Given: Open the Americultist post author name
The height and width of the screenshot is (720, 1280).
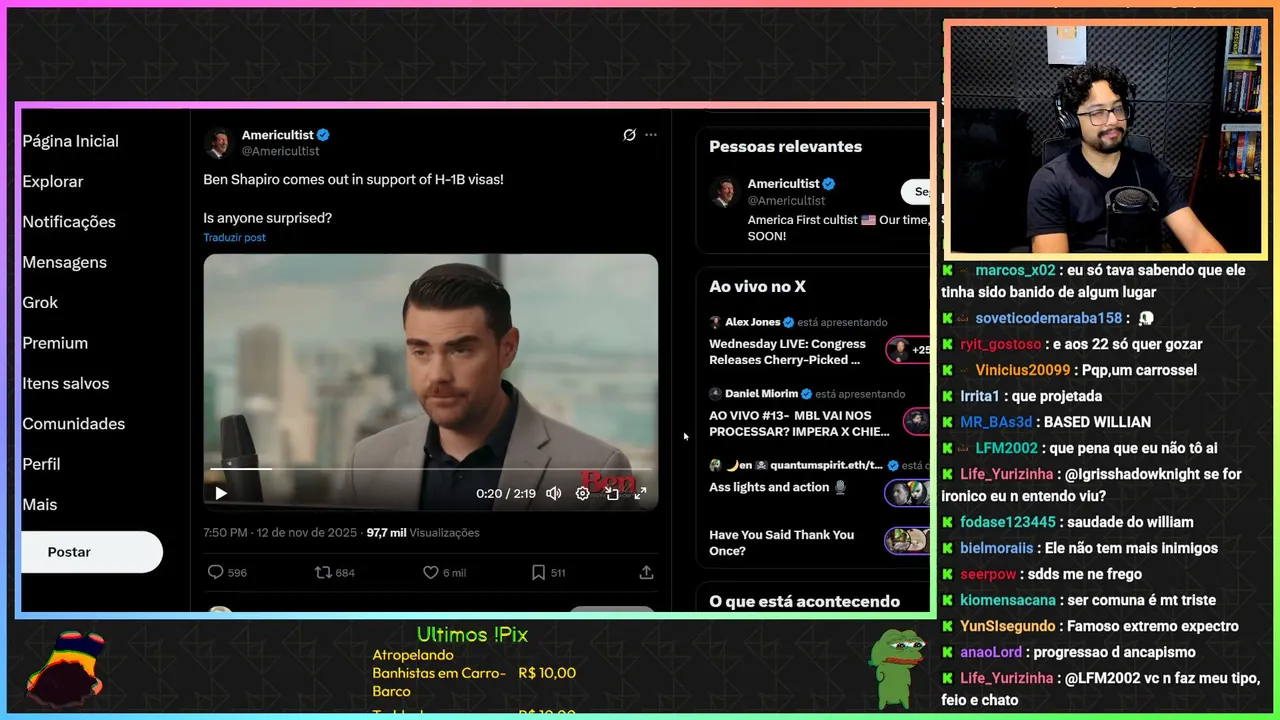Looking at the screenshot, I should [x=278, y=135].
